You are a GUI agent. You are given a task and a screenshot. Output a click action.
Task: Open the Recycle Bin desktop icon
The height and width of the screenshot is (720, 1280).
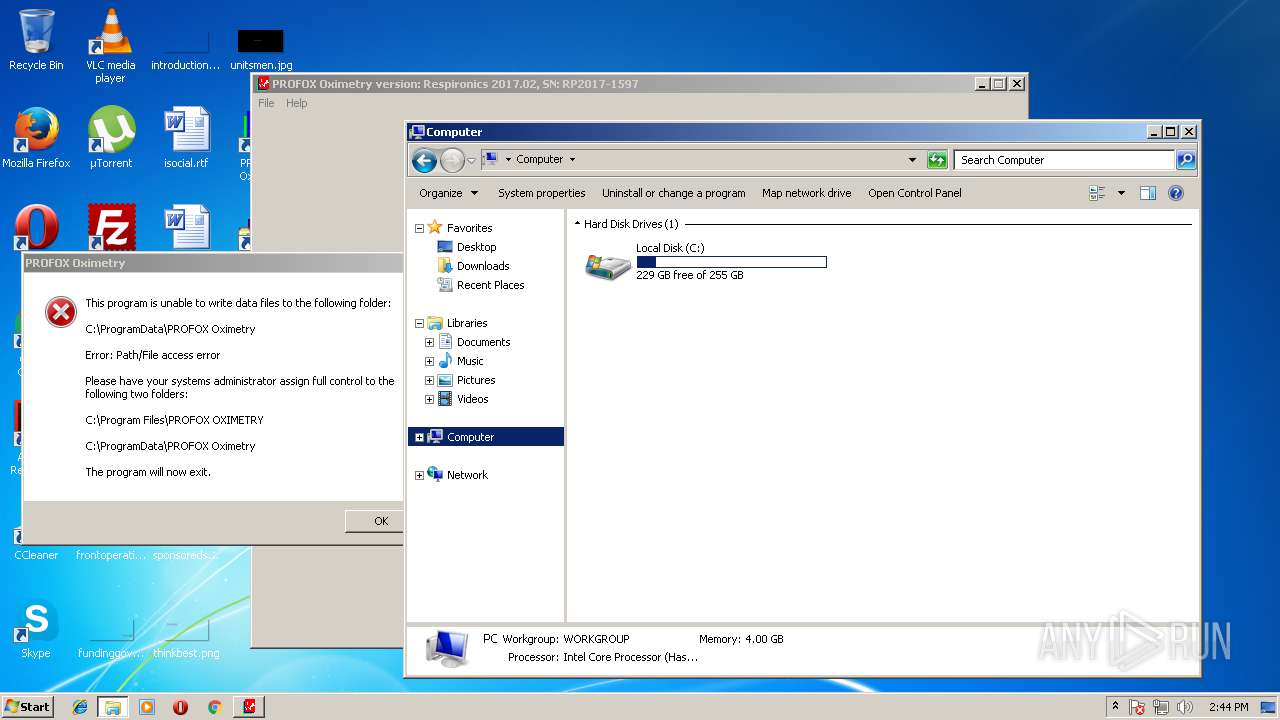coord(36,40)
